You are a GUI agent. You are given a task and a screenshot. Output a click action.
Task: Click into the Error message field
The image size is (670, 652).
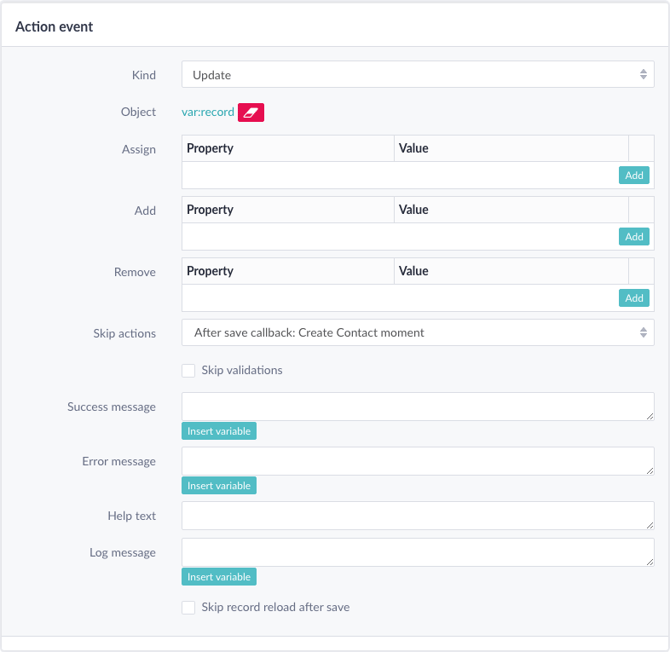click(417, 461)
